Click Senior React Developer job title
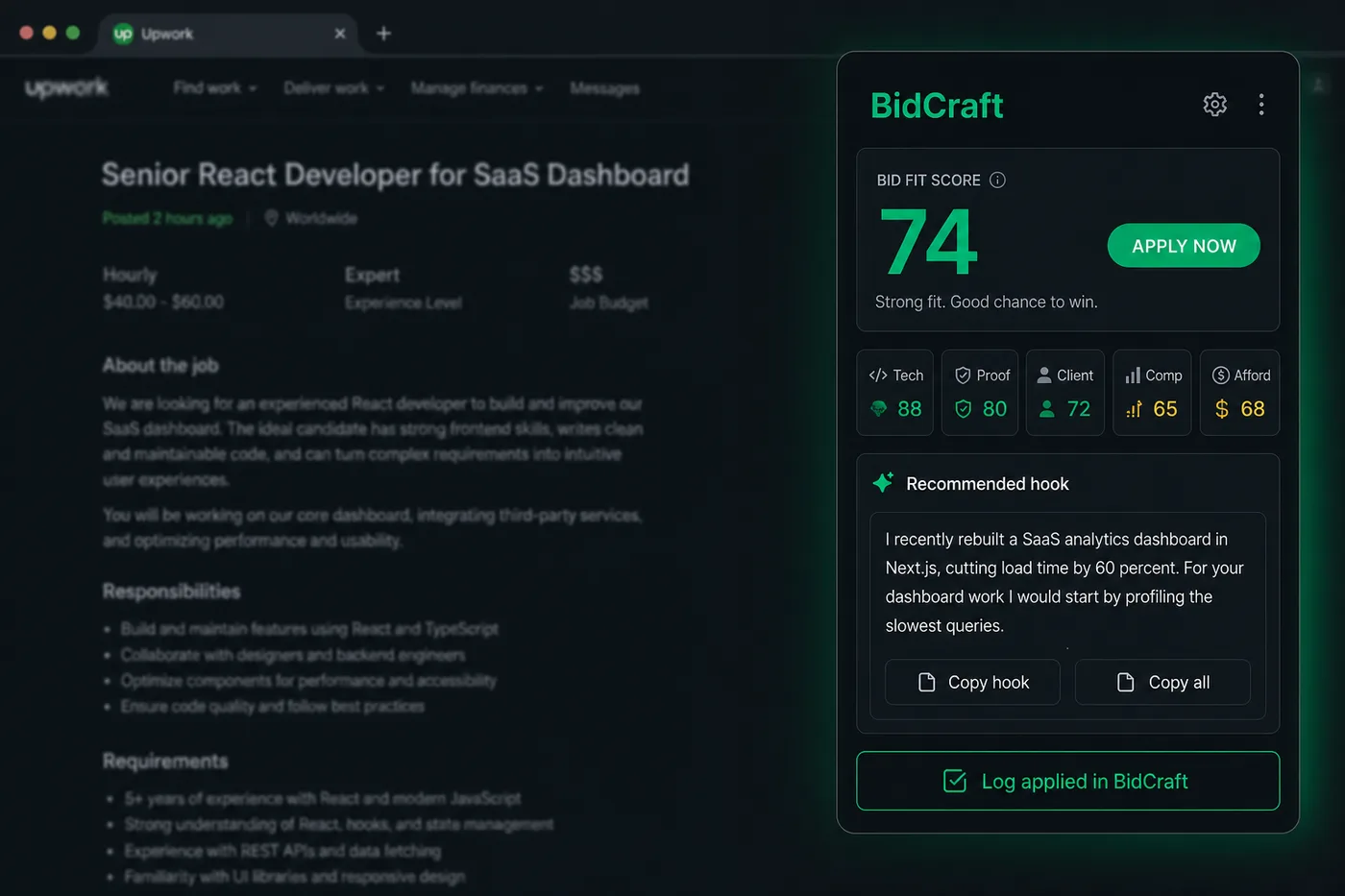 [x=395, y=174]
